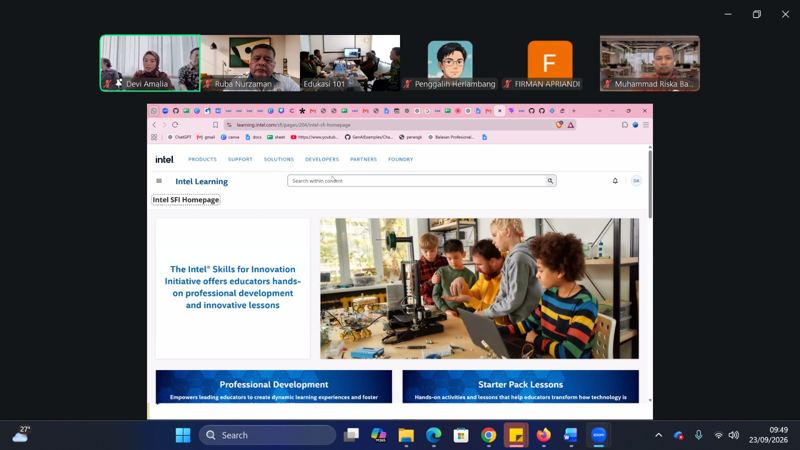
Task: Open the GenAIExamples GitHub bookmark
Action: pyautogui.click(x=369, y=137)
